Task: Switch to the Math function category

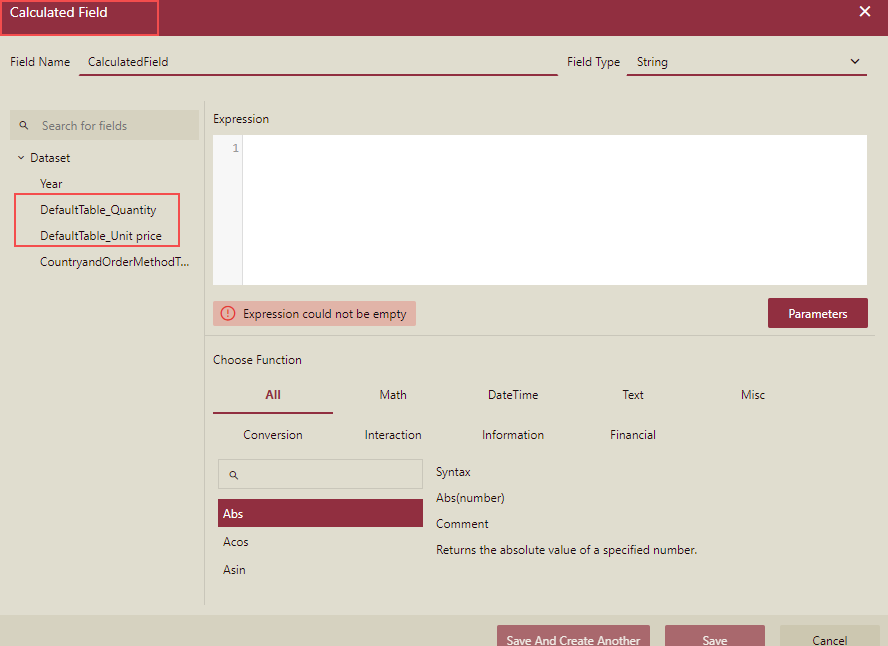Action: [x=392, y=394]
